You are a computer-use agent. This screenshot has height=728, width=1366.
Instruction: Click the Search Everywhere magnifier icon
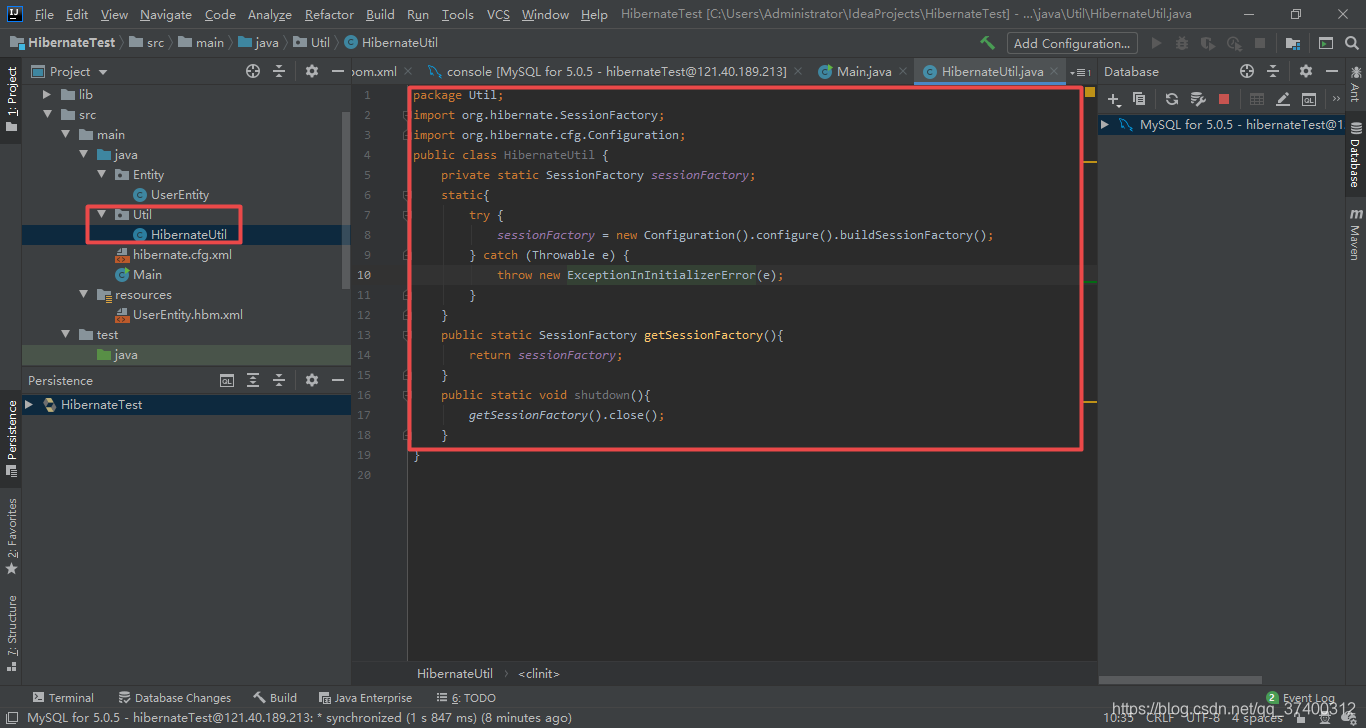coord(1352,43)
